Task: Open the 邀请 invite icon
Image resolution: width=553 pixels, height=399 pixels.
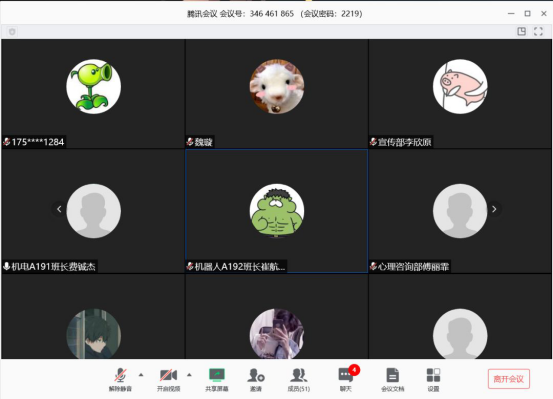Action: coord(256,379)
